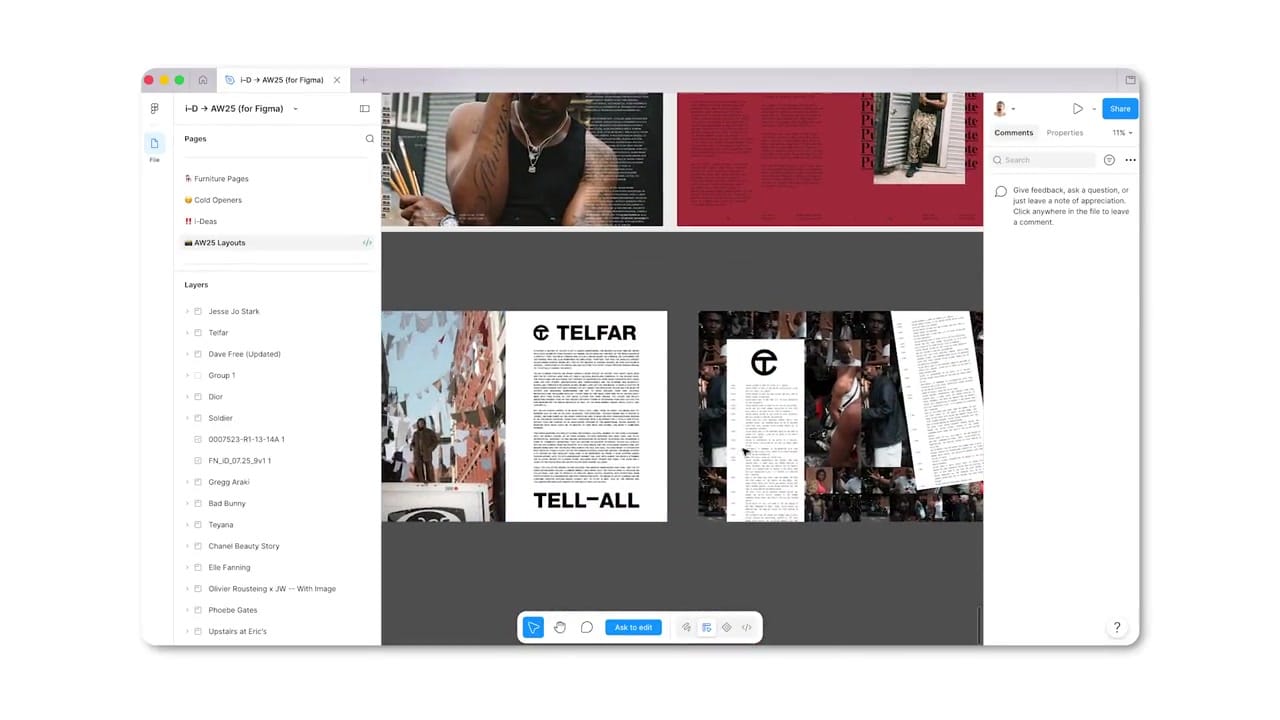Click the Draw mode icon in toolbar
This screenshot has height=720, width=1280.
pos(686,627)
